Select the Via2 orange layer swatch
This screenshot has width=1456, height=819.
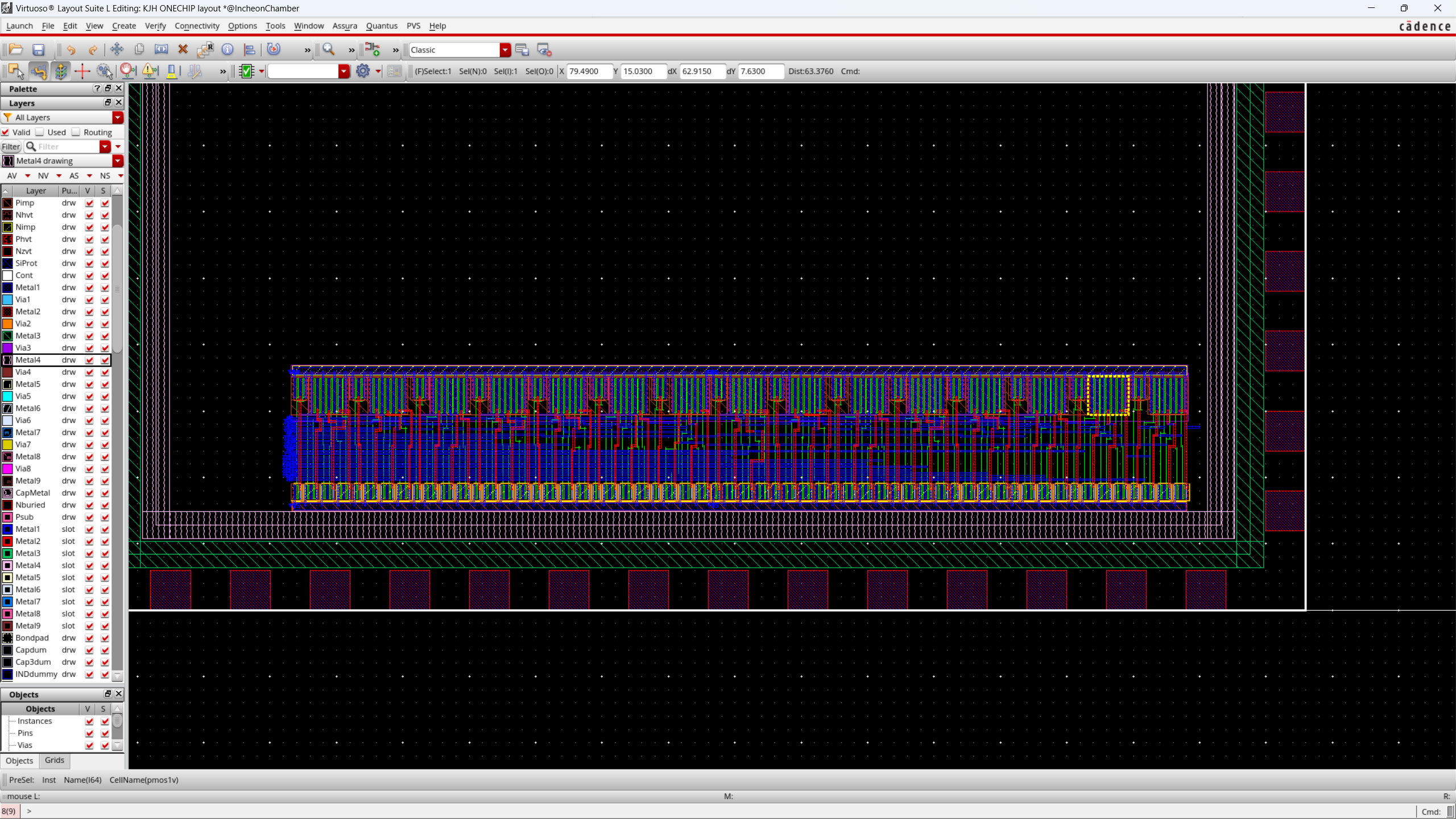tap(7, 324)
